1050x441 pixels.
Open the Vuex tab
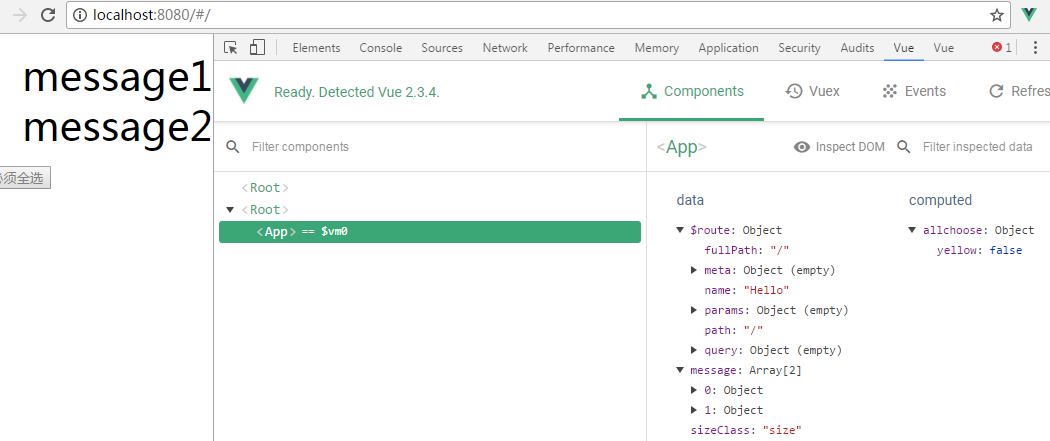click(813, 91)
